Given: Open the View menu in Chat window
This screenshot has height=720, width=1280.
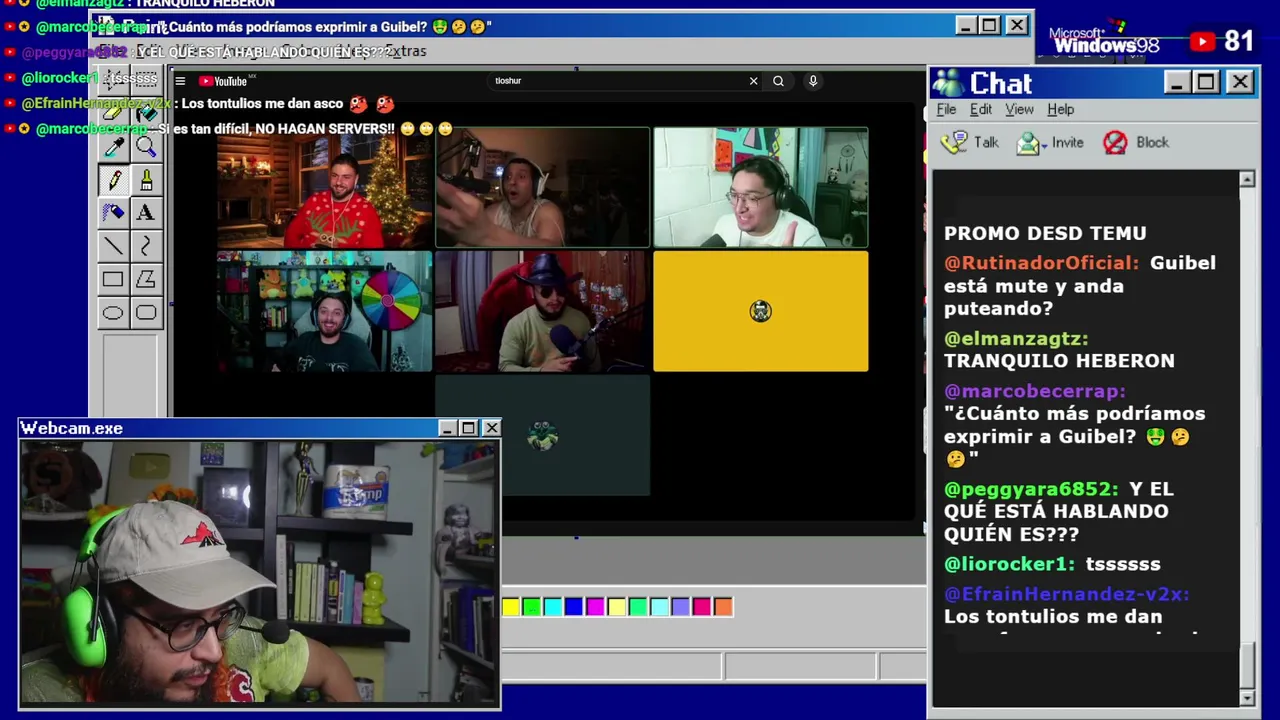Looking at the screenshot, I should pos(1019,110).
